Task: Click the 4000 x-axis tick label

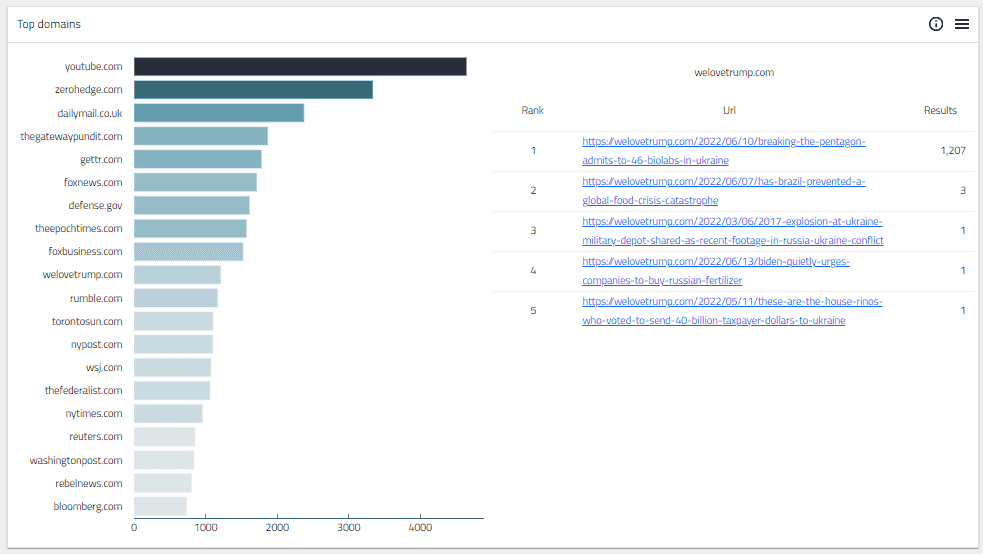Action: click(420, 528)
